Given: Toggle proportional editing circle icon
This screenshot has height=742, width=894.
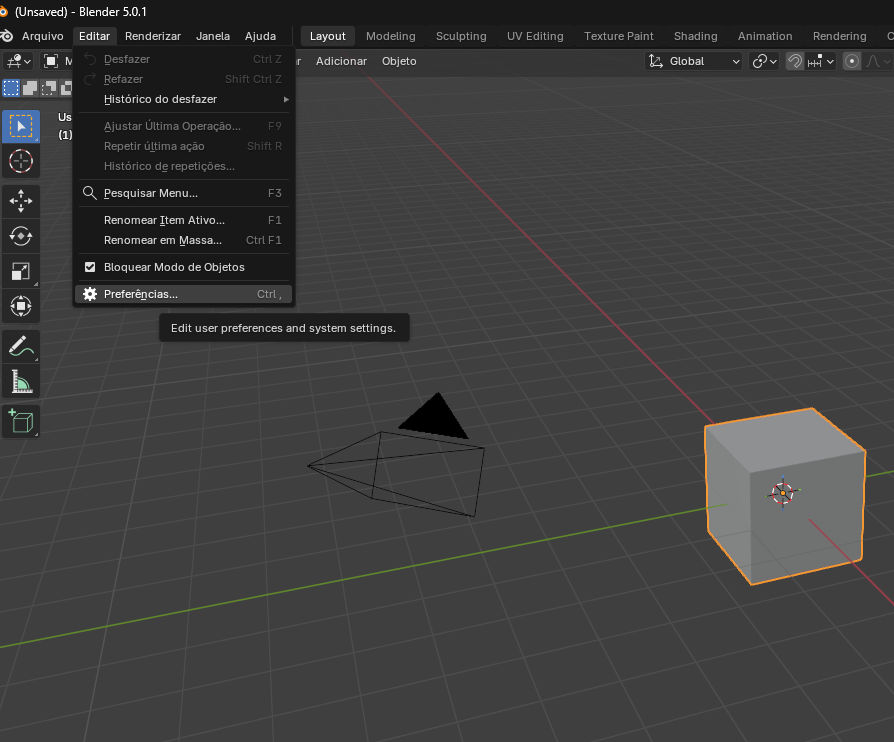Looking at the screenshot, I should pos(851,61).
